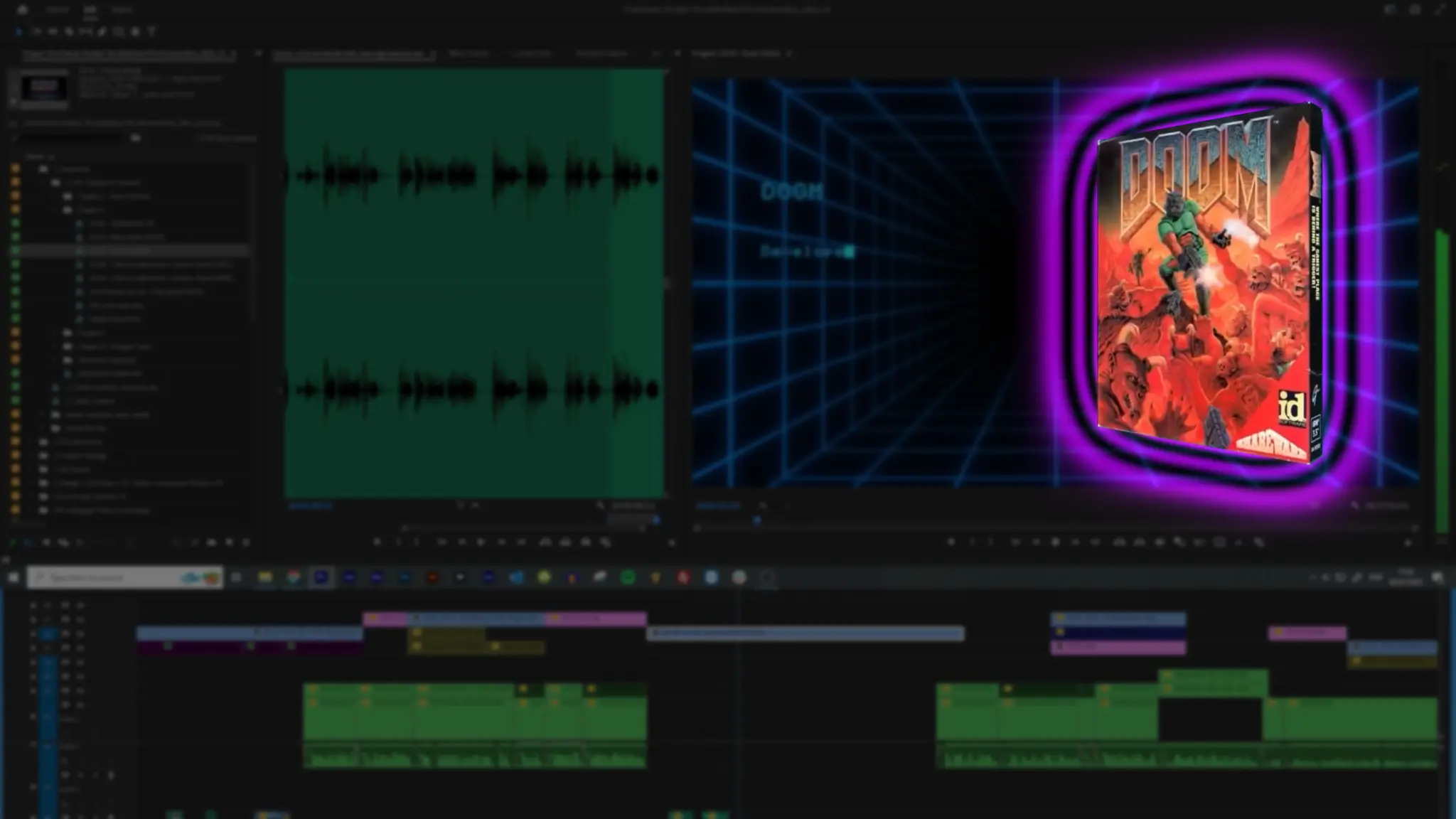The image size is (1456, 819).
Task: Select the DOOM box art thumbnail in Project panel
Action: click(x=44, y=88)
